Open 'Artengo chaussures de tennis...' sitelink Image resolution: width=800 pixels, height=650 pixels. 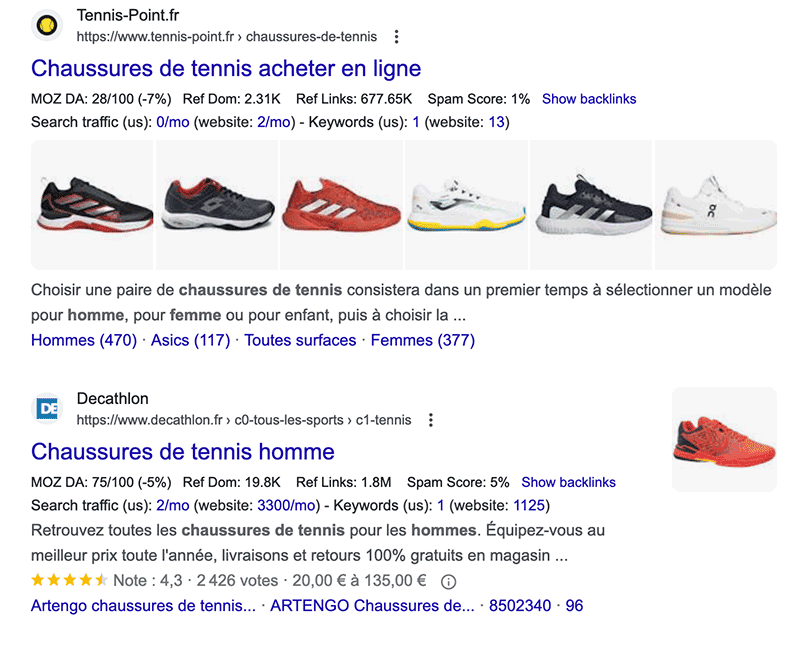(143, 606)
